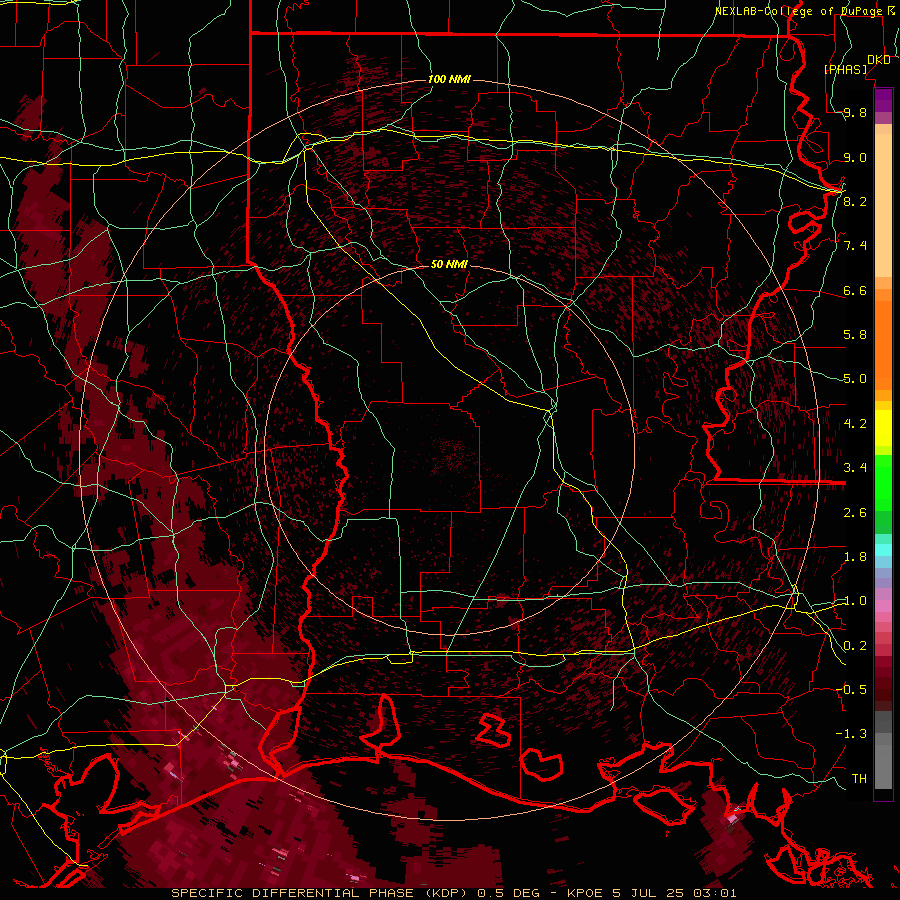Click the 7.4 value on the color scale
900x900 pixels.
(x=855, y=246)
